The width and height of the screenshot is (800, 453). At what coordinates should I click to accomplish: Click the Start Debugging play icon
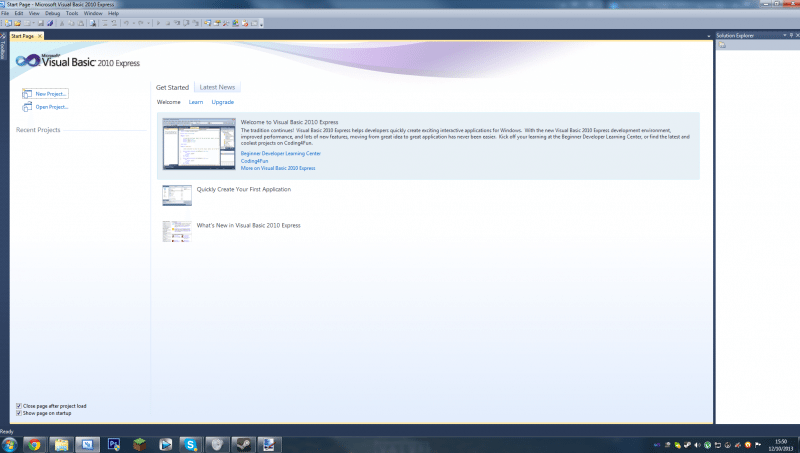(158, 23)
